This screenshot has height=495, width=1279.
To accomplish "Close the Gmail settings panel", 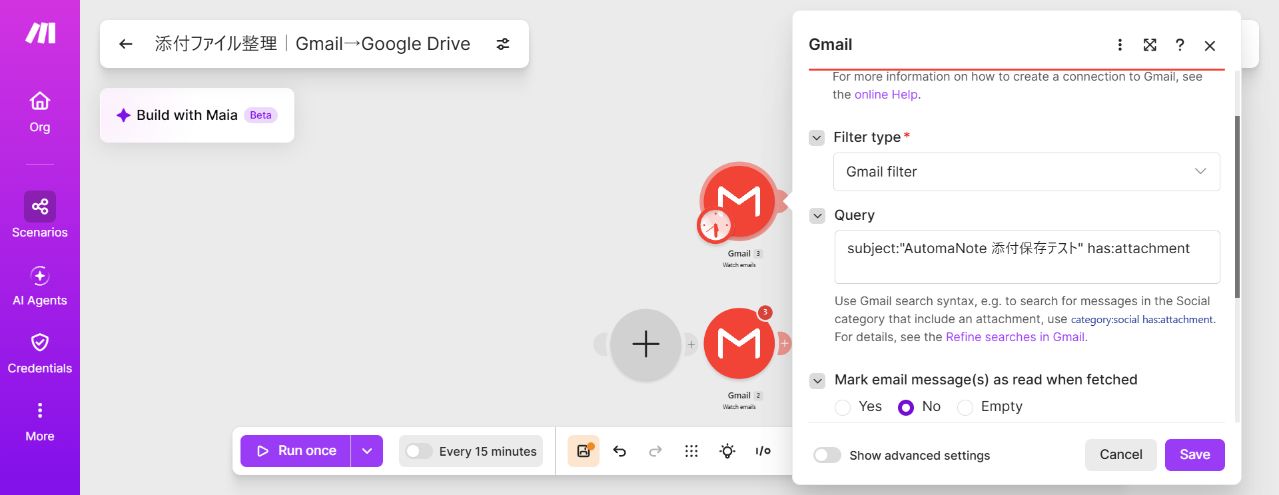I will [x=1210, y=45].
